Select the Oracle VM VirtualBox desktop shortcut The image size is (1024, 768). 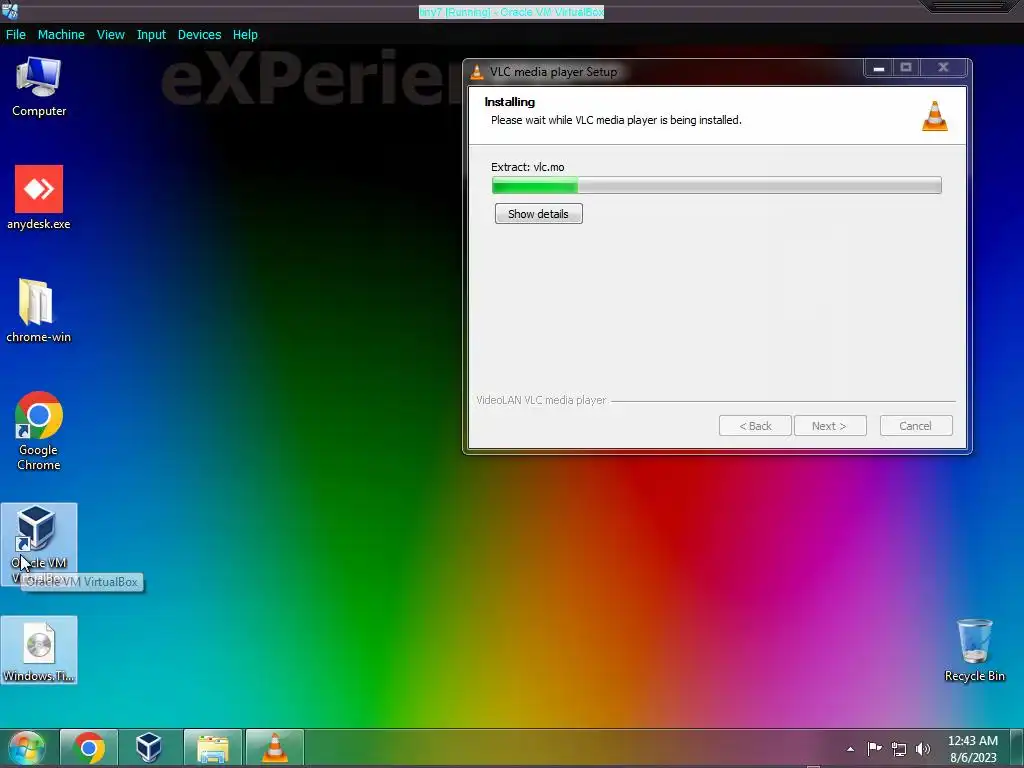pos(39,544)
